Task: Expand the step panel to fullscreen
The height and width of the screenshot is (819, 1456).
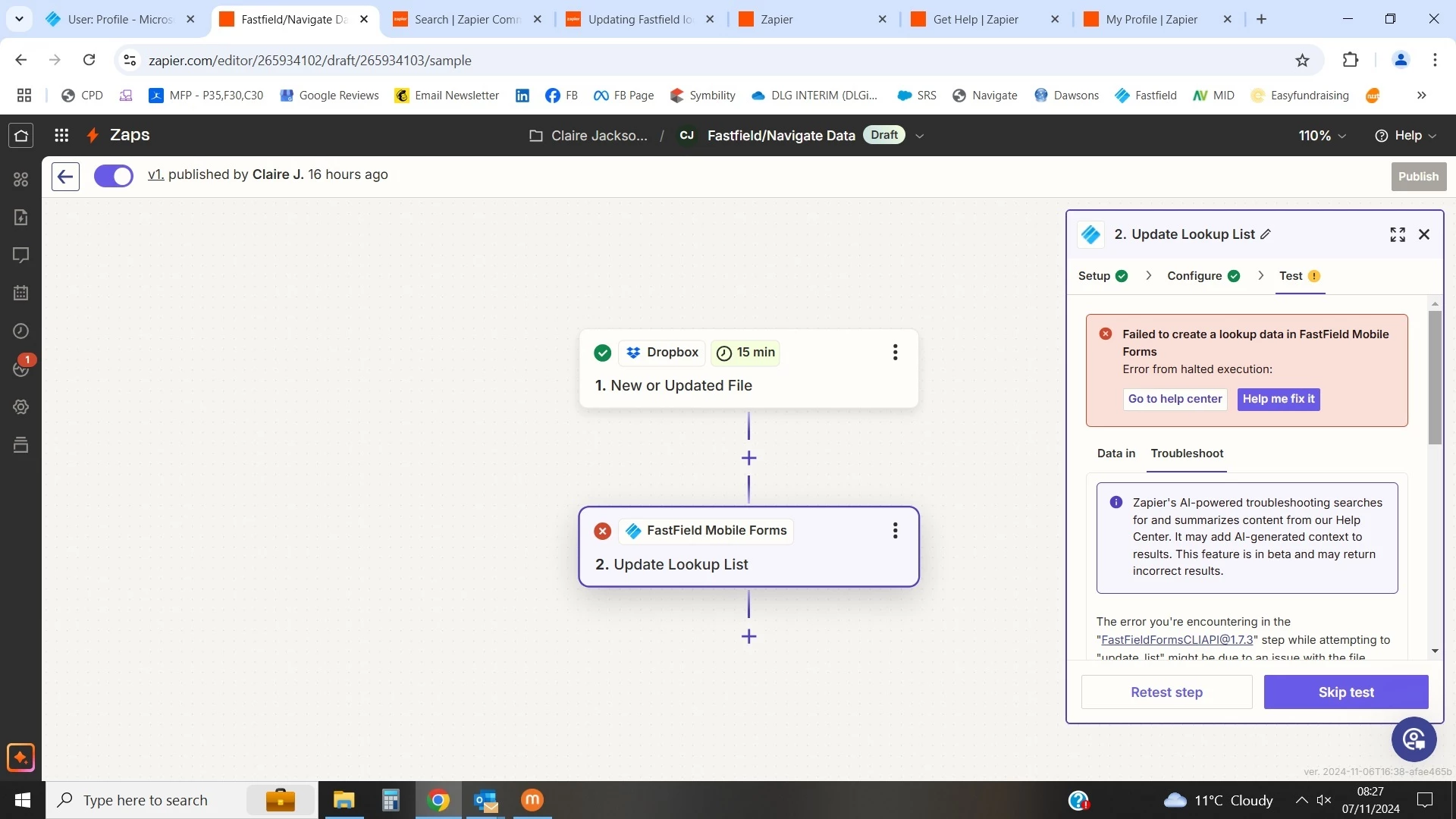Action: tap(1397, 235)
